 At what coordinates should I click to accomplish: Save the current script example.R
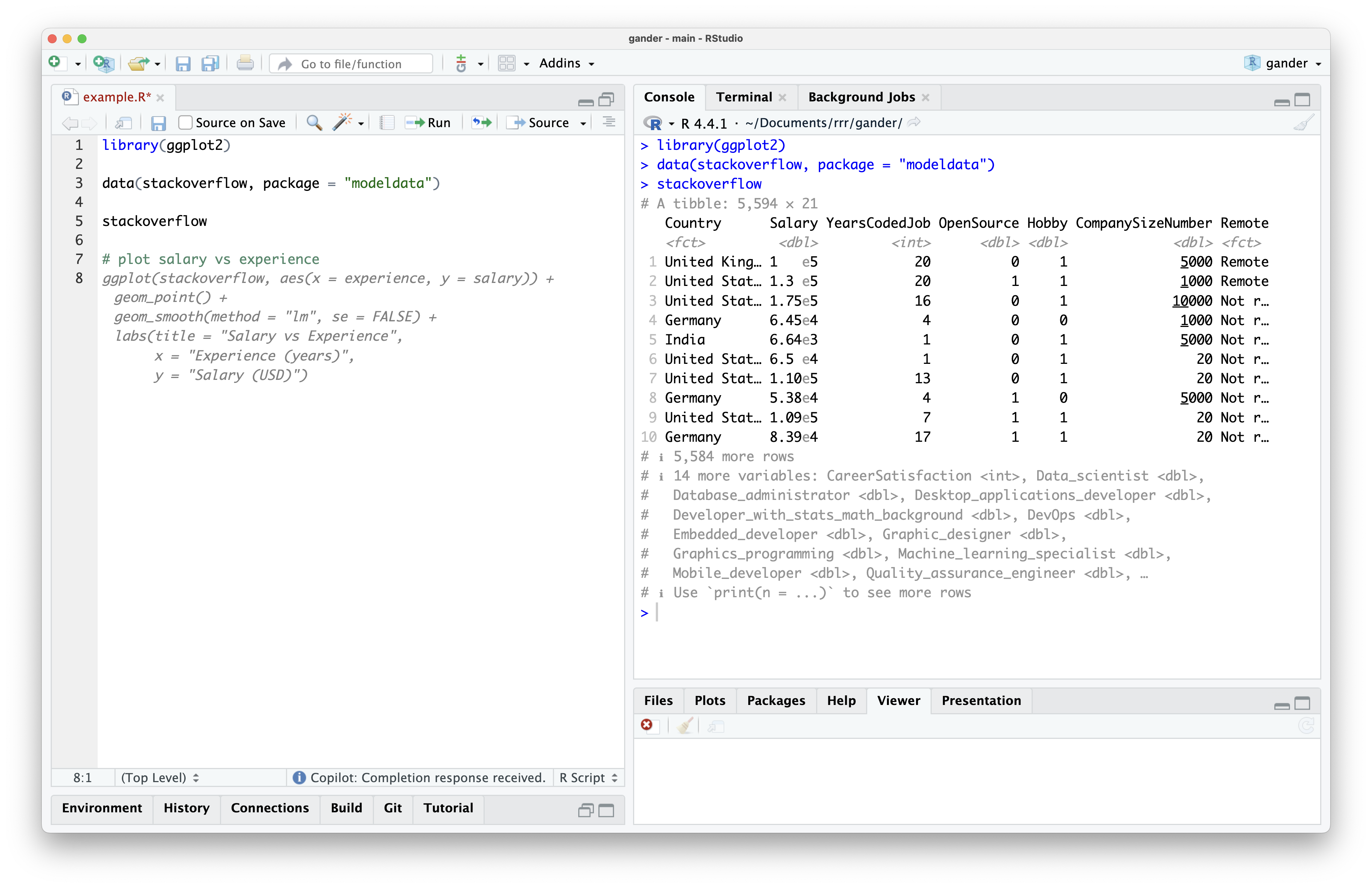pyautogui.click(x=183, y=63)
